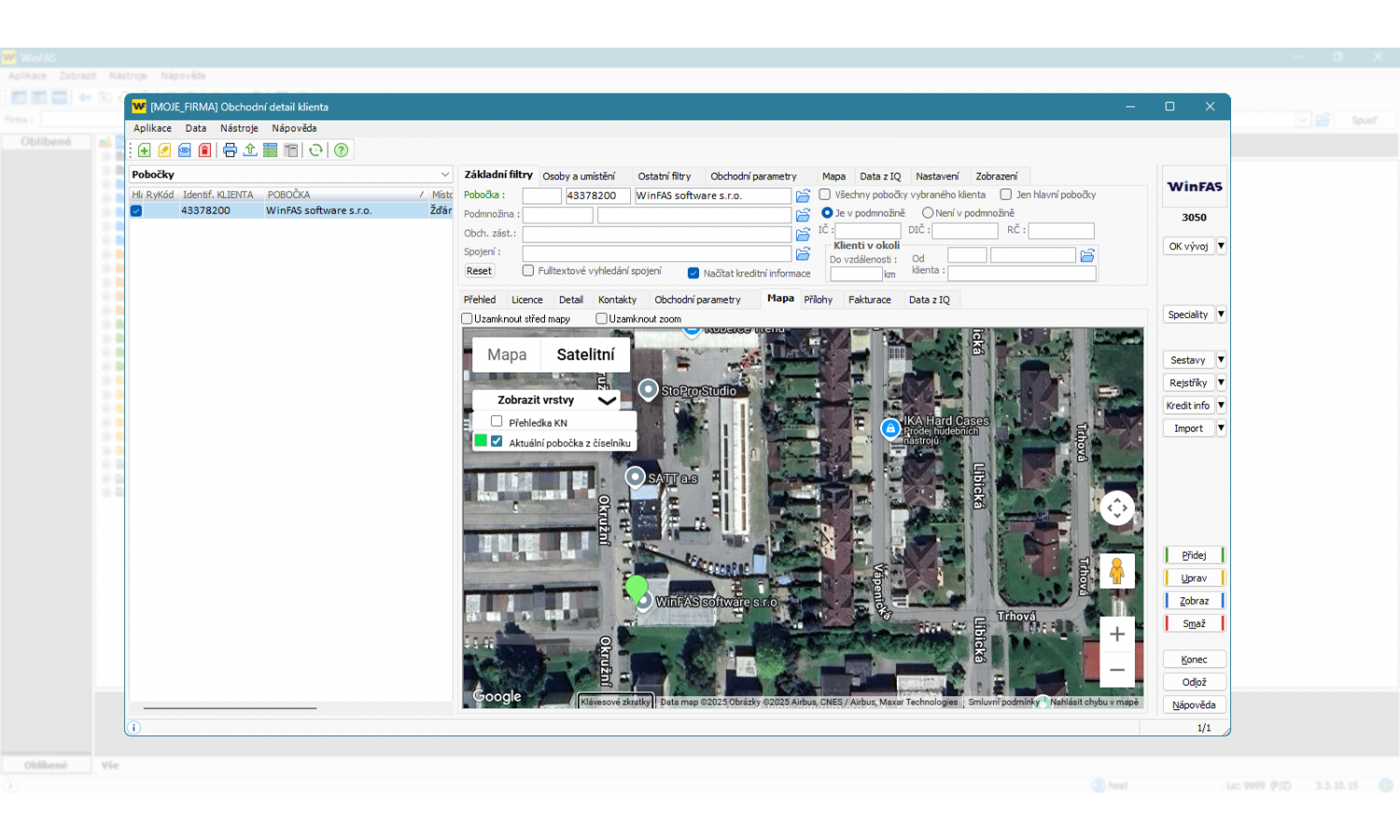Click the Do vzdálenosti km input field
The image size is (1400, 840).
(x=856, y=274)
